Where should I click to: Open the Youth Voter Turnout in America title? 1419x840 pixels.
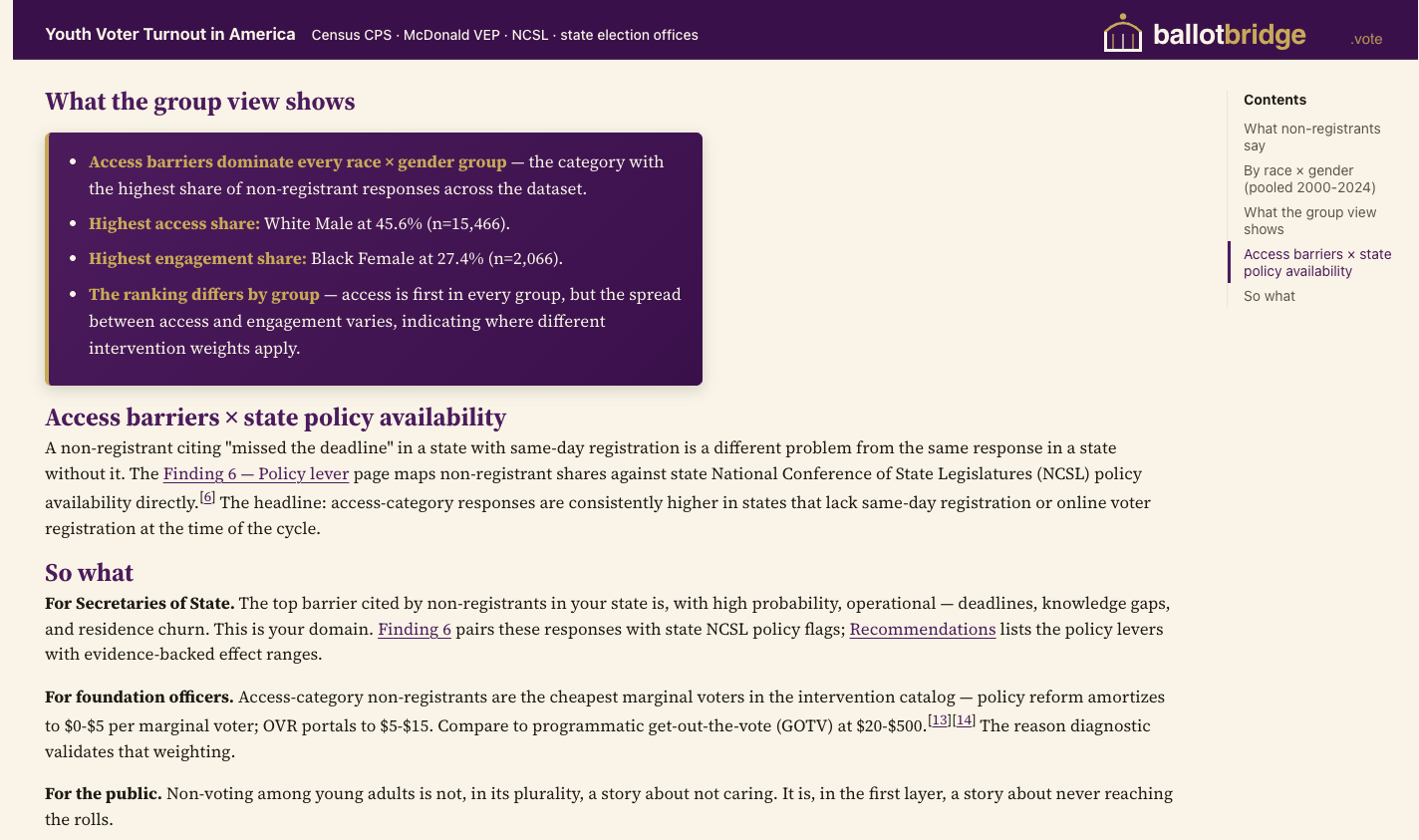tap(170, 34)
